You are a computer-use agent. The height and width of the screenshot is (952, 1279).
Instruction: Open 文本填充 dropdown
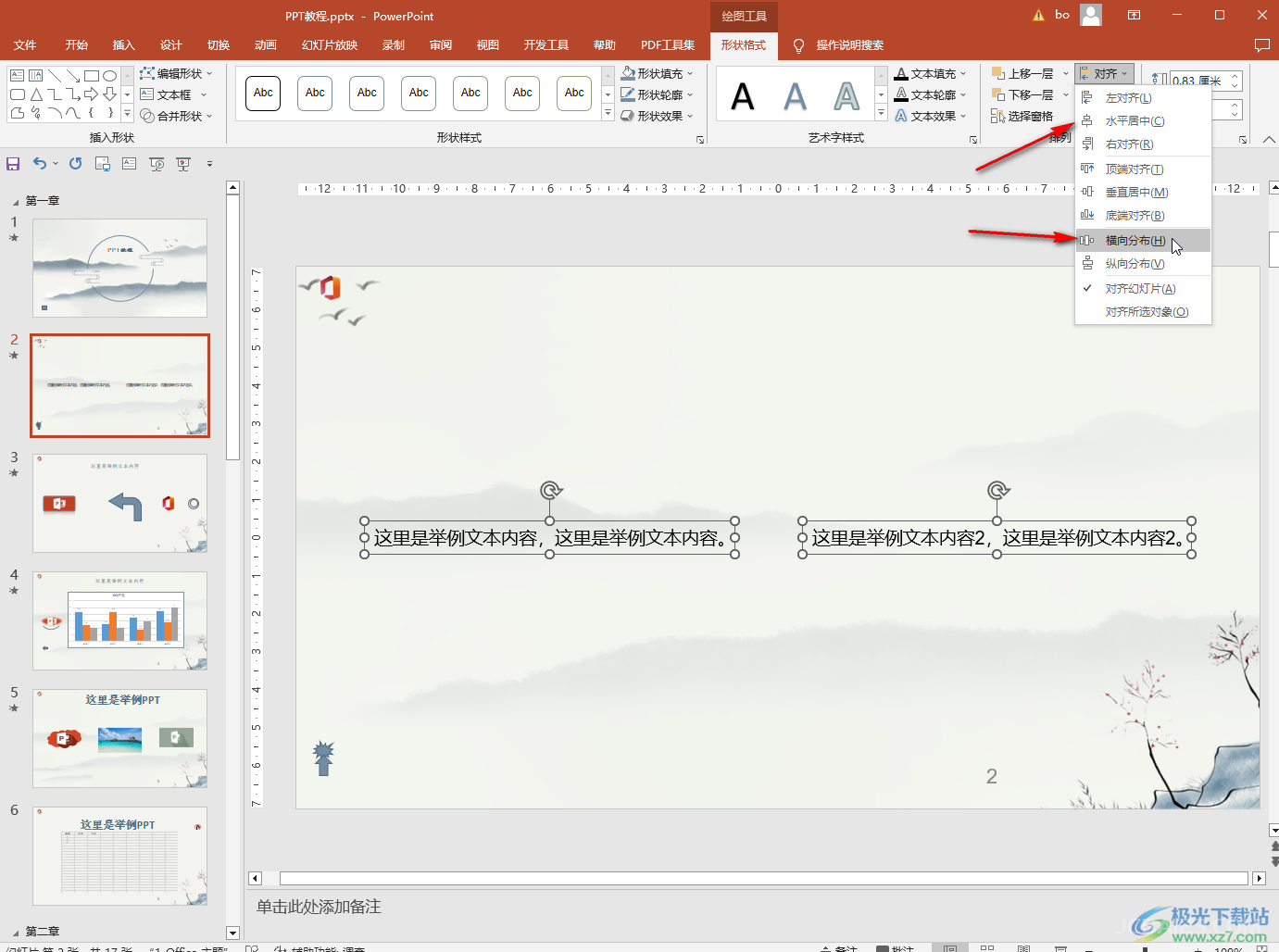pyautogui.click(x=931, y=73)
